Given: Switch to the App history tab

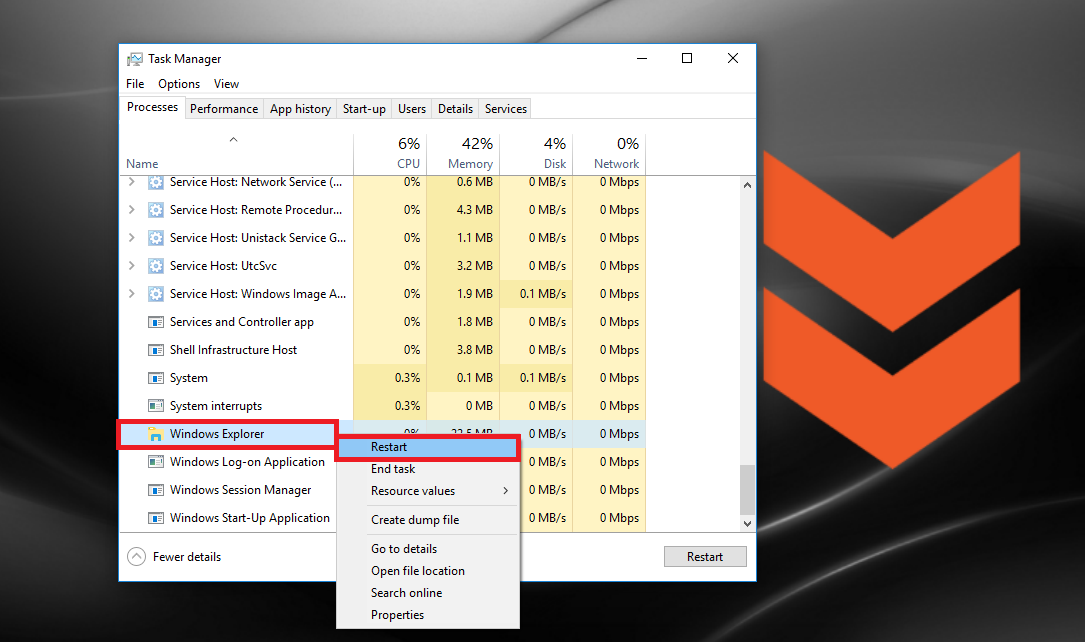Looking at the screenshot, I should click(x=300, y=109).
